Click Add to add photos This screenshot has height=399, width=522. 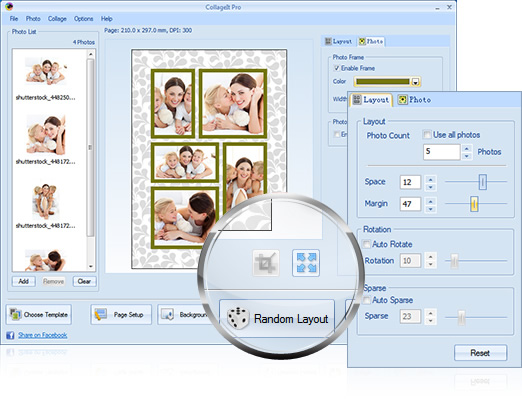coord(23,281)
